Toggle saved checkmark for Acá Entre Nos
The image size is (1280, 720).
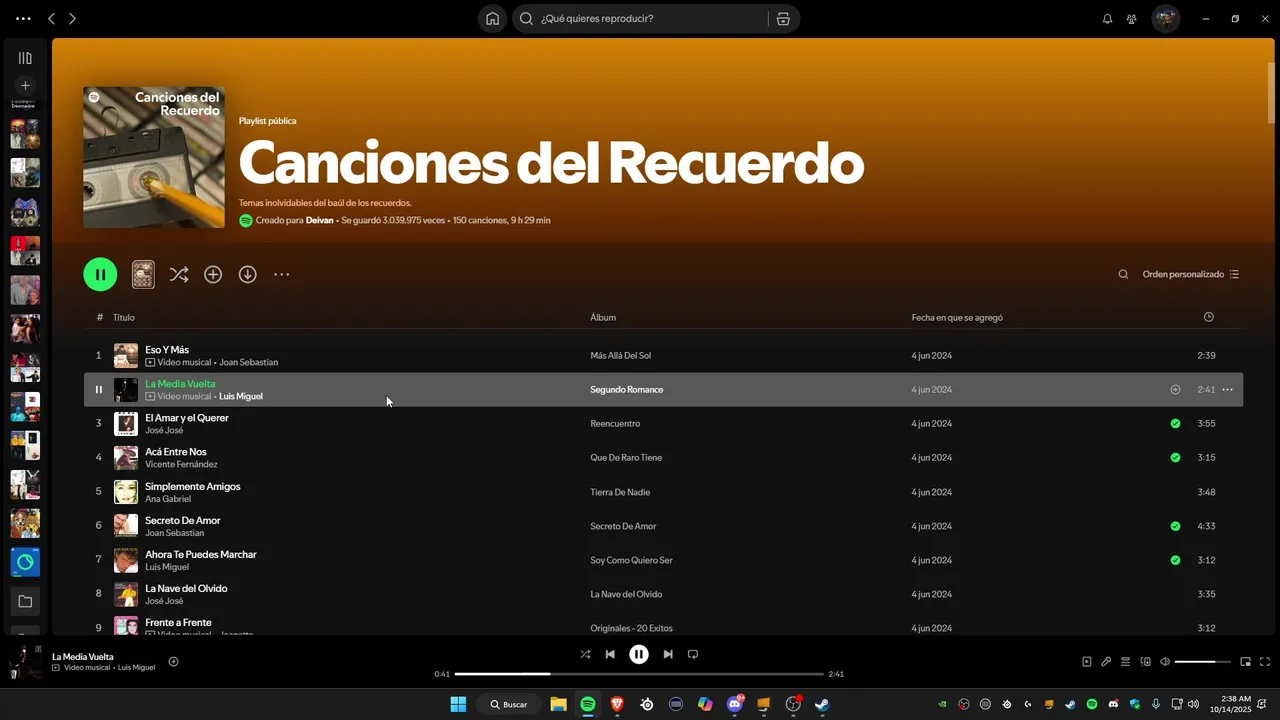tap(1175, 458)
